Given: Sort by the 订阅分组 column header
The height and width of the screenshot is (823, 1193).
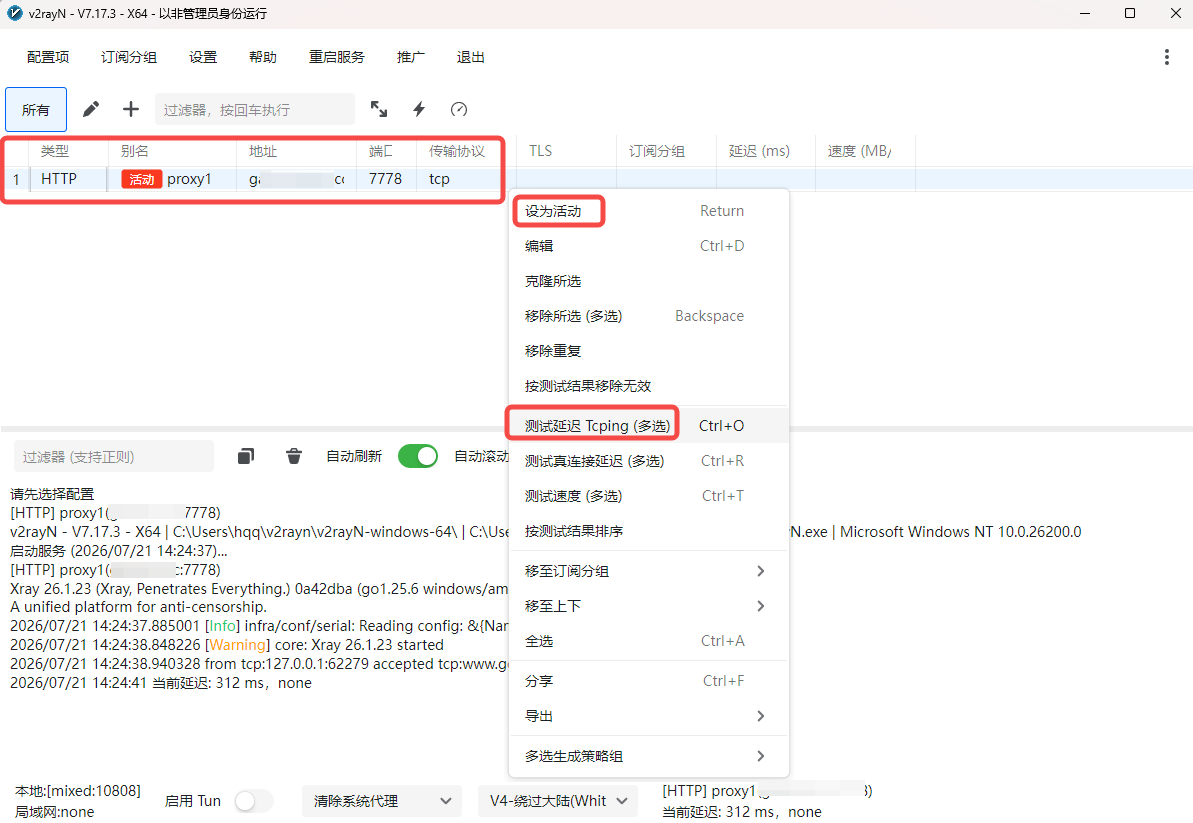Looking at the screenshot, I should 666,151.
